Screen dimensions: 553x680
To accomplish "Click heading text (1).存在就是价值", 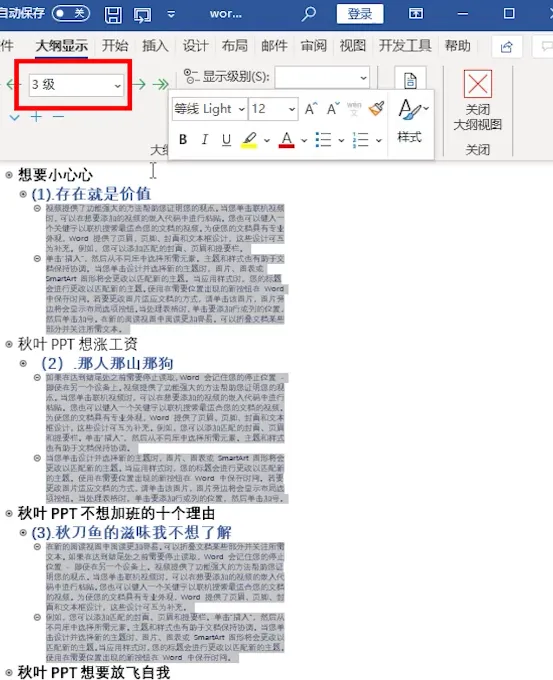I will [91, 194].
